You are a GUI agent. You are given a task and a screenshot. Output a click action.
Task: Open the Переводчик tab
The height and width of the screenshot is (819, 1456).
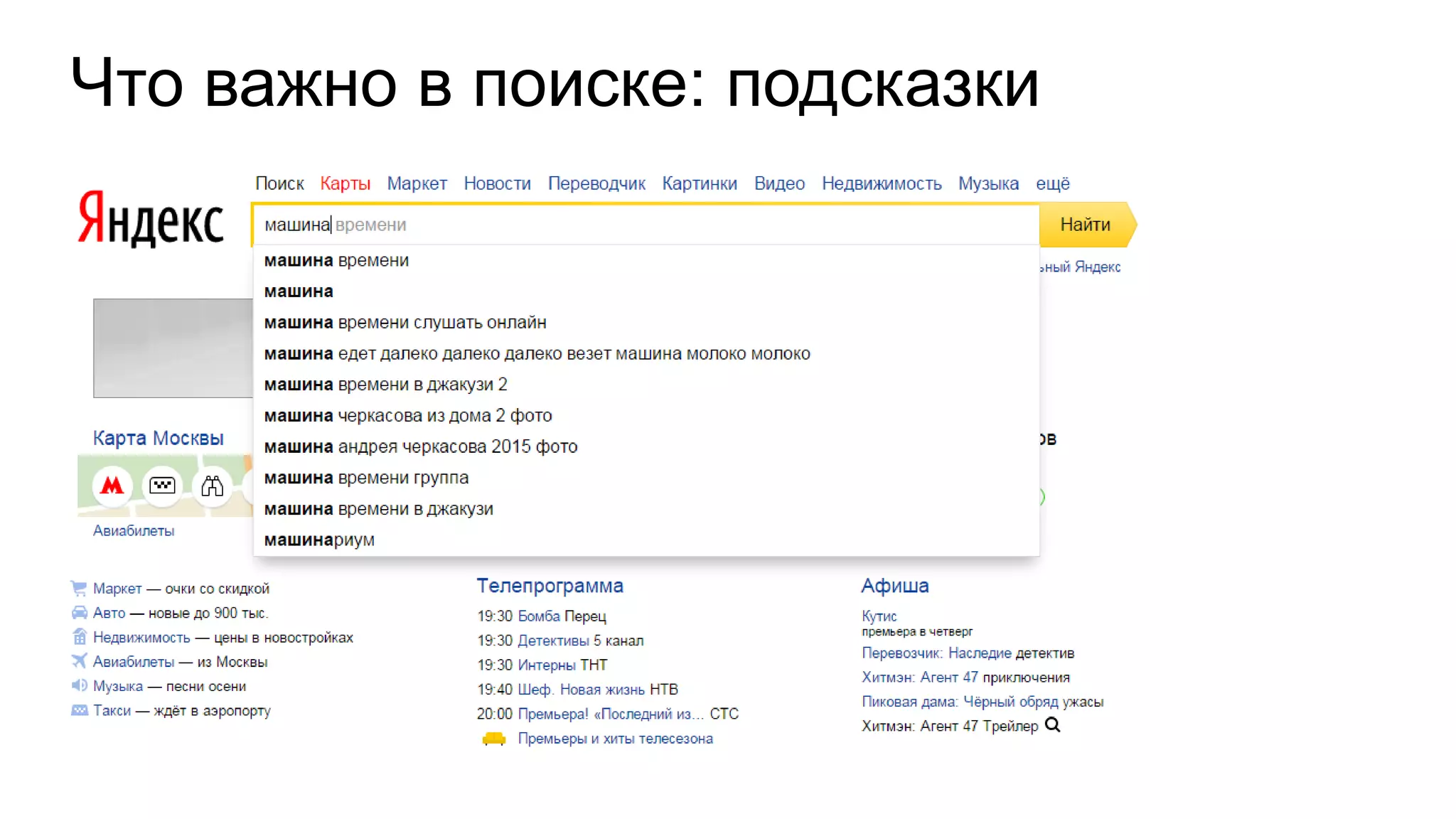point(596,183)
